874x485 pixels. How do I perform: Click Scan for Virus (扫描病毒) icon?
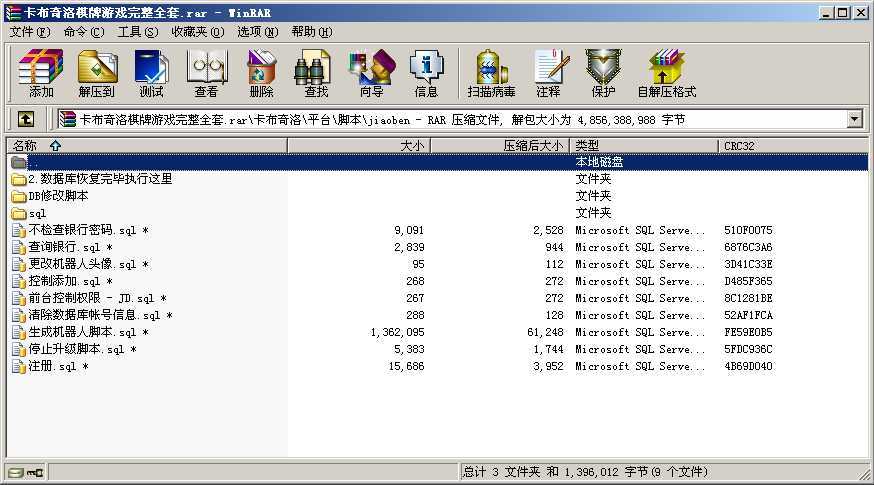(491, 73)
